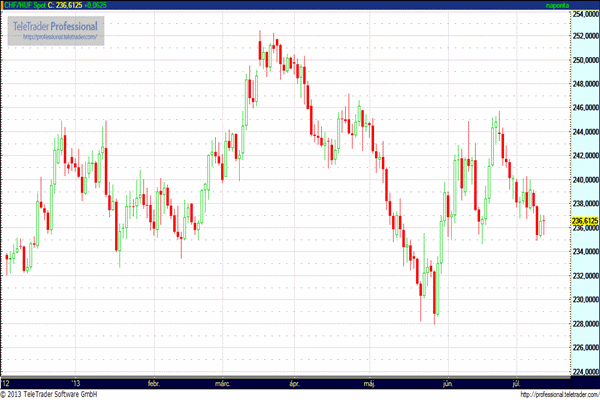Screen dimensions: 600x400
Task: Select the febr. marker on time axis
Action: pos(153,383)
